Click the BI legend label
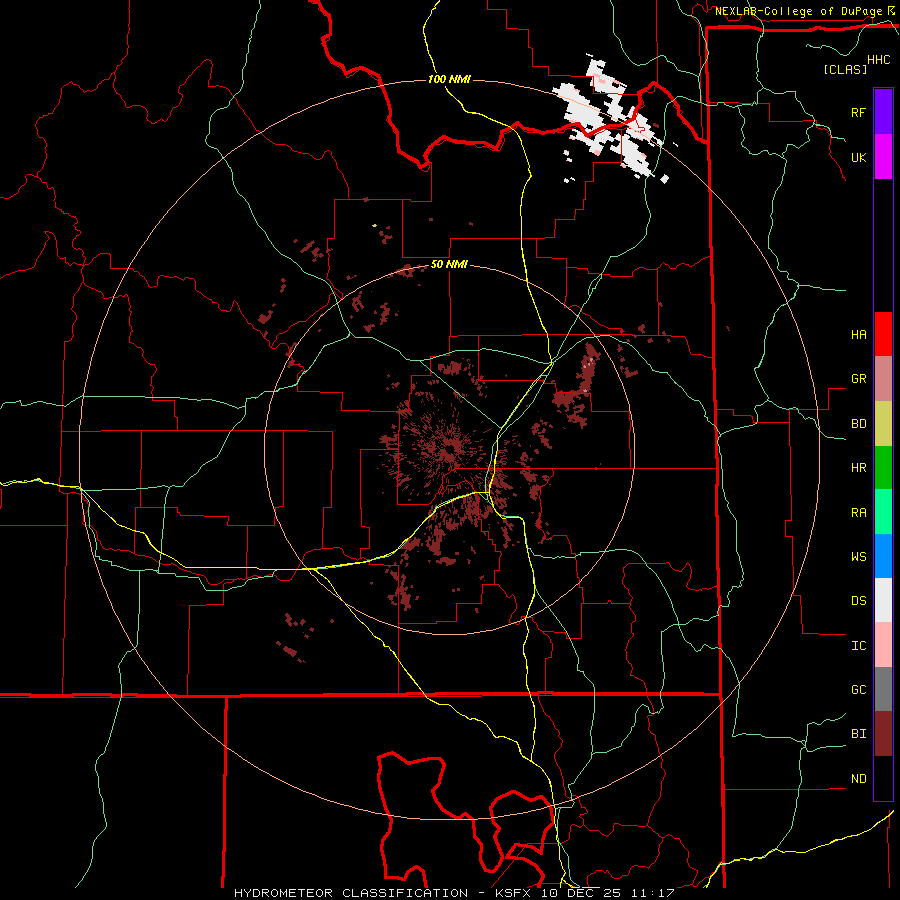The height and width of the screenshot is (900, 900). [x=858, y=734]
